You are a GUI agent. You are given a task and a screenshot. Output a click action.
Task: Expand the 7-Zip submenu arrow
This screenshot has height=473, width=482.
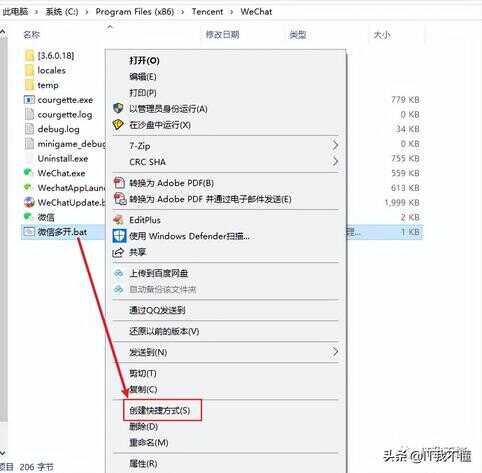click(x=335, y=145)
